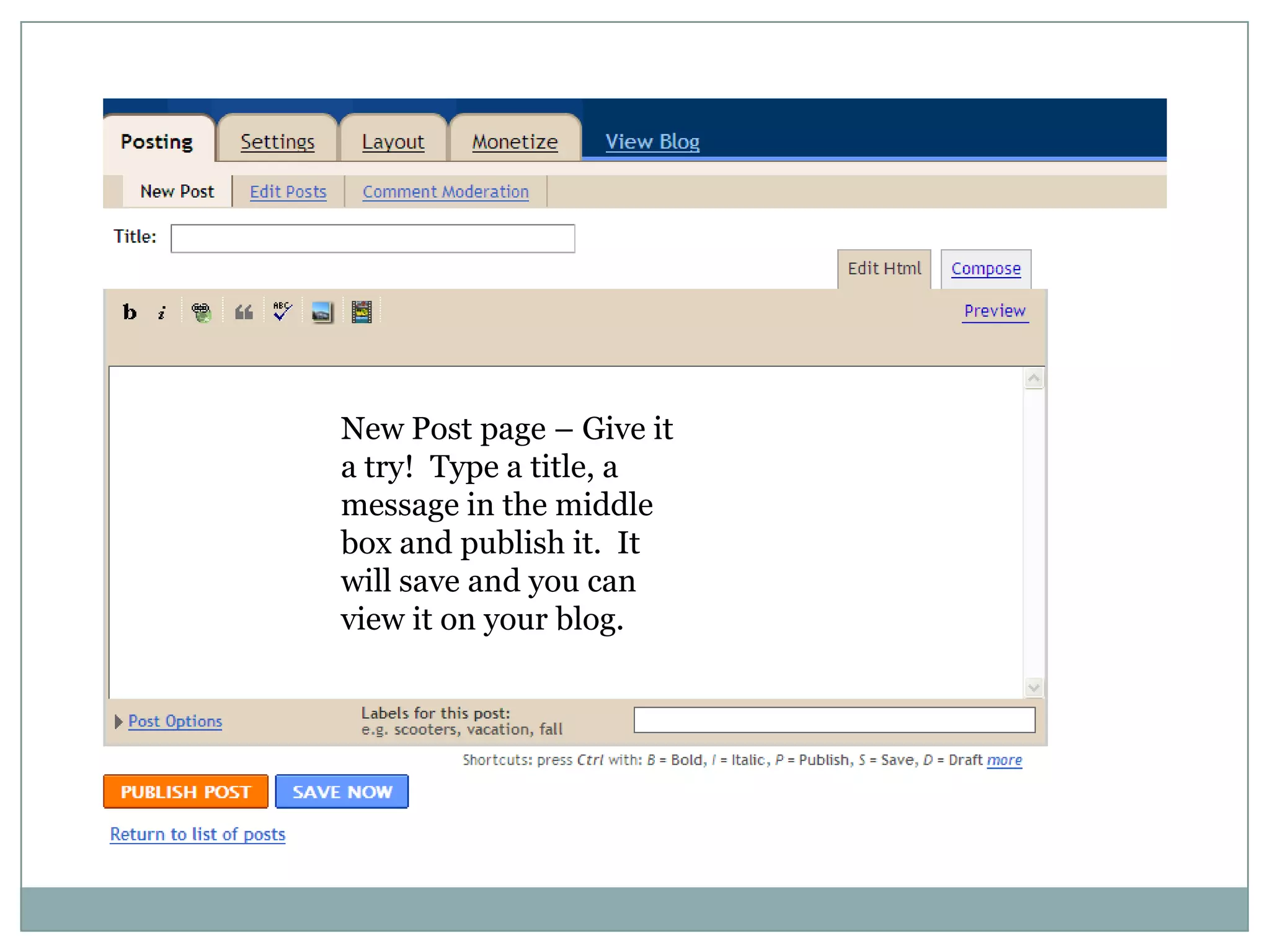Open the Monetize tab
Screen dimensions: 1270x952
point(515,141)
